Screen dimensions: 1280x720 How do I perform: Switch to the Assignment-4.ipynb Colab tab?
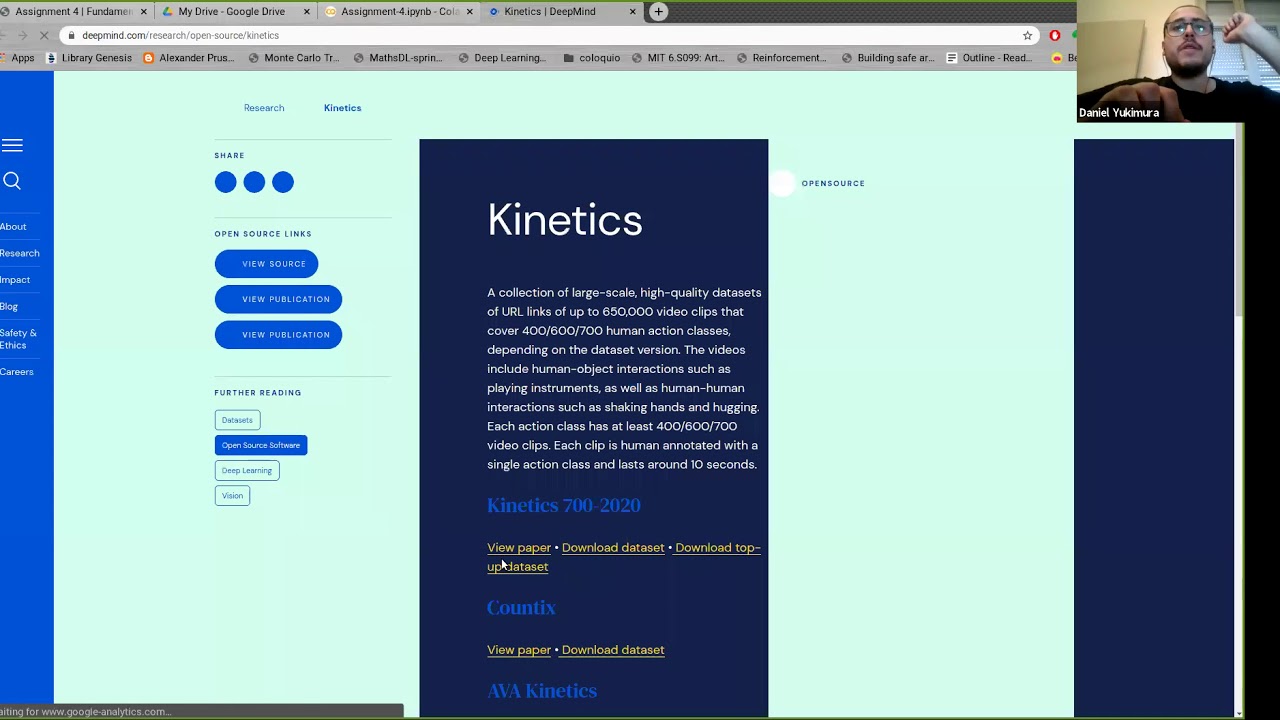click(x=398, y=11)
